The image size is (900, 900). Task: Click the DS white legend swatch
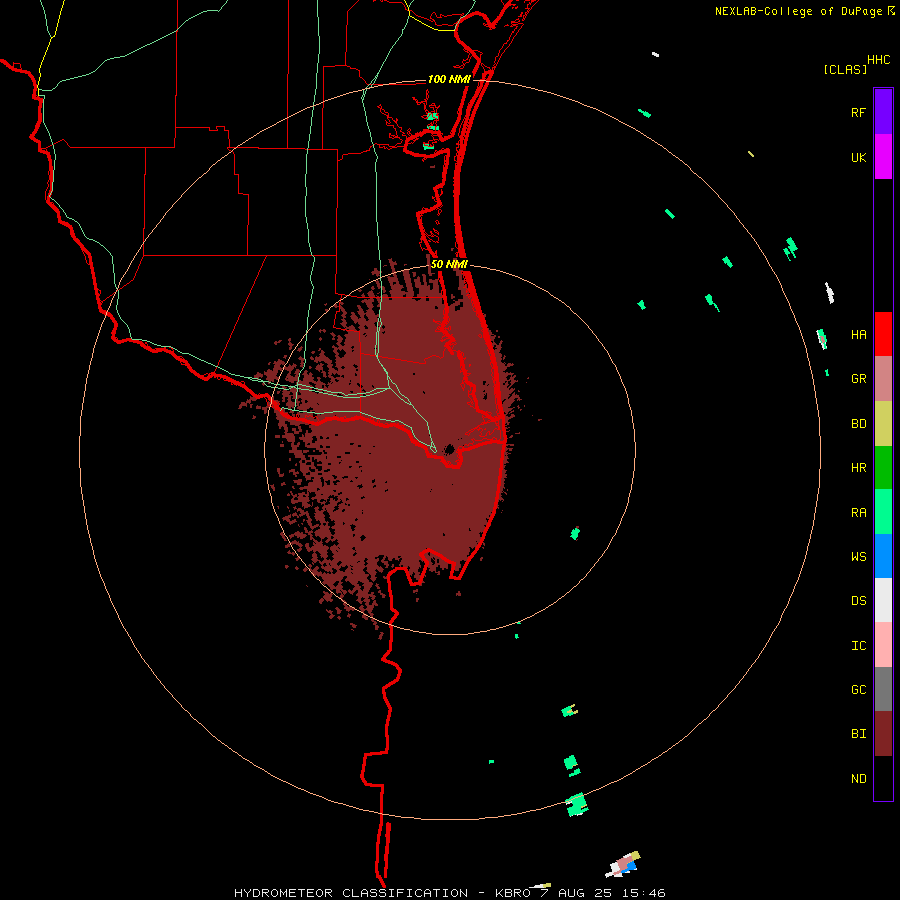(x=883, y=600)
